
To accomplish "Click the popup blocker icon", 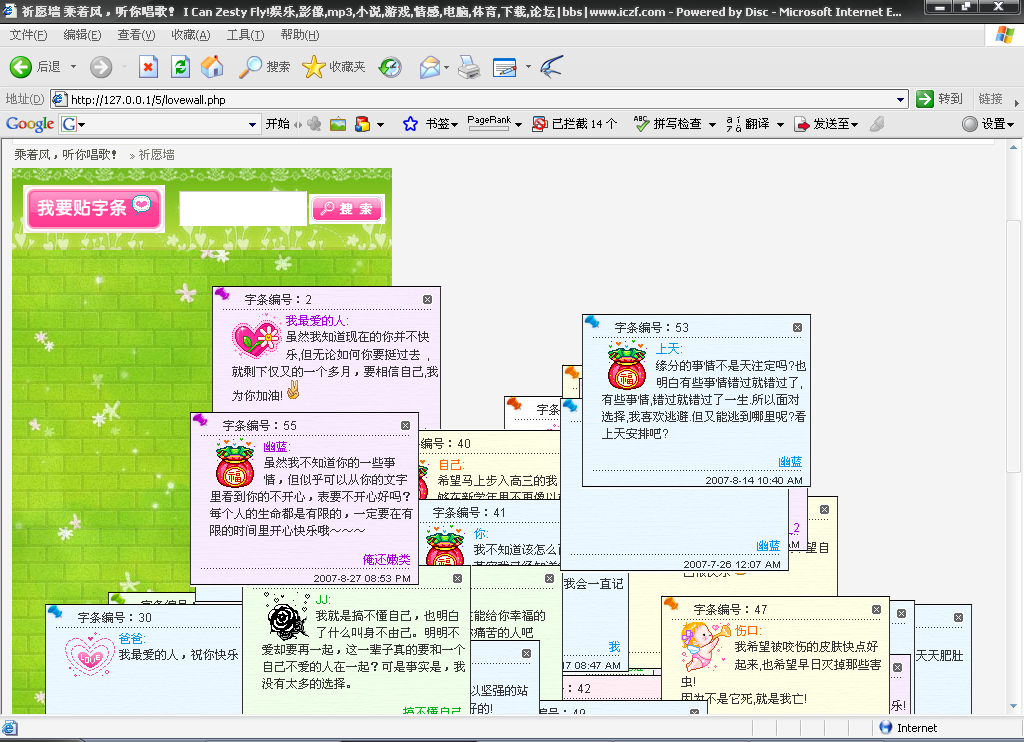I will point(539,123).
